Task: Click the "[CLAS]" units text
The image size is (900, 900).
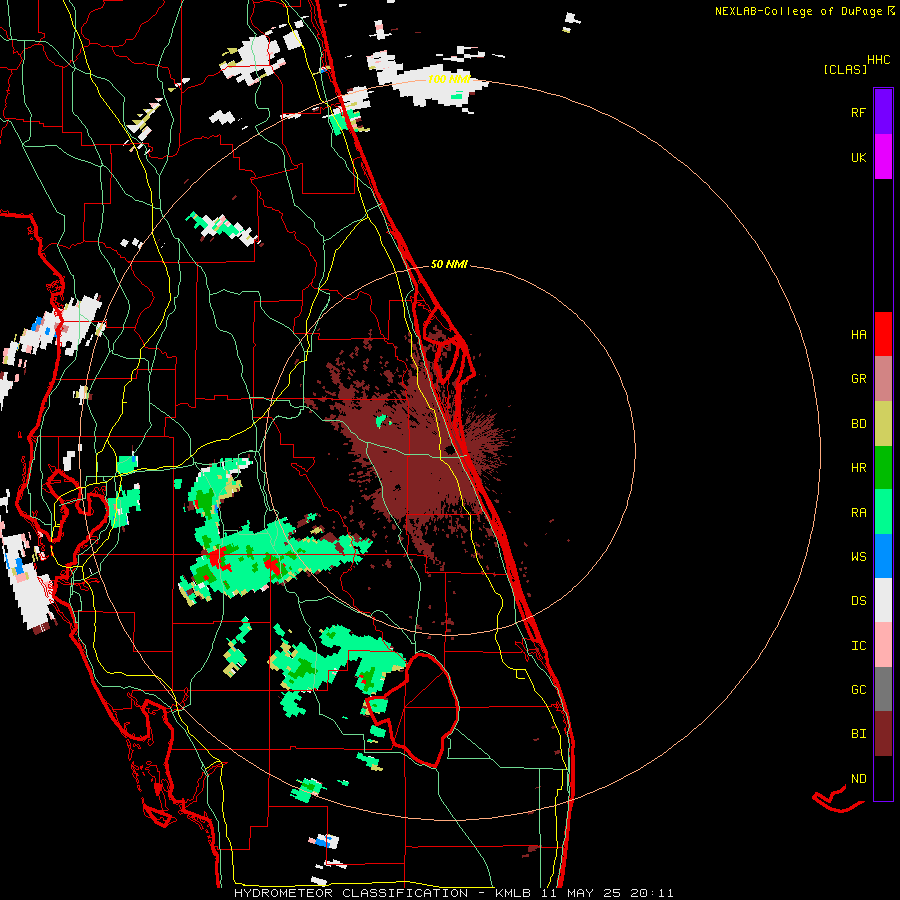Action: point(845,69)
